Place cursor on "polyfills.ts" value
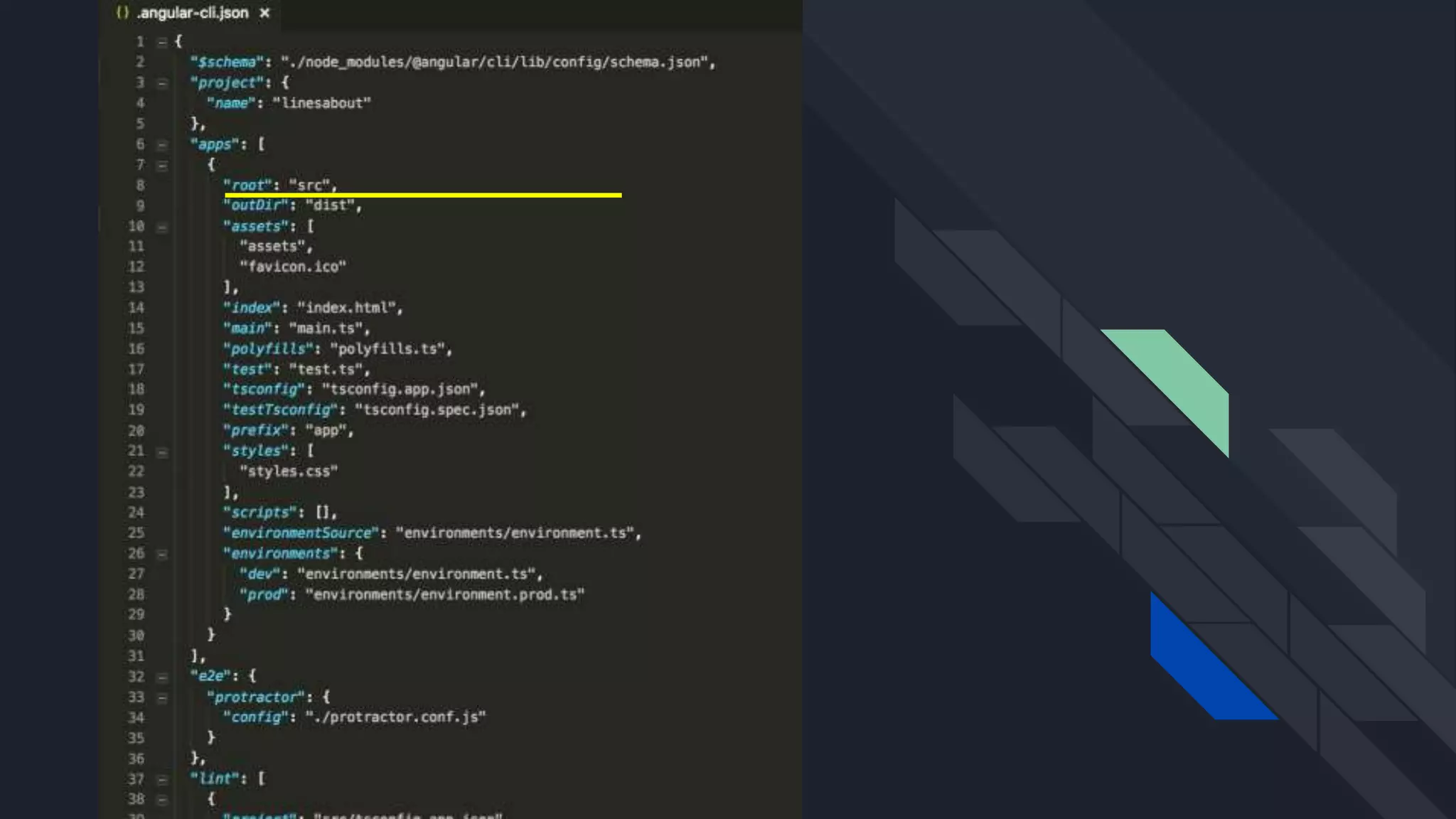The image size is (1456, 819). point(387,349)
